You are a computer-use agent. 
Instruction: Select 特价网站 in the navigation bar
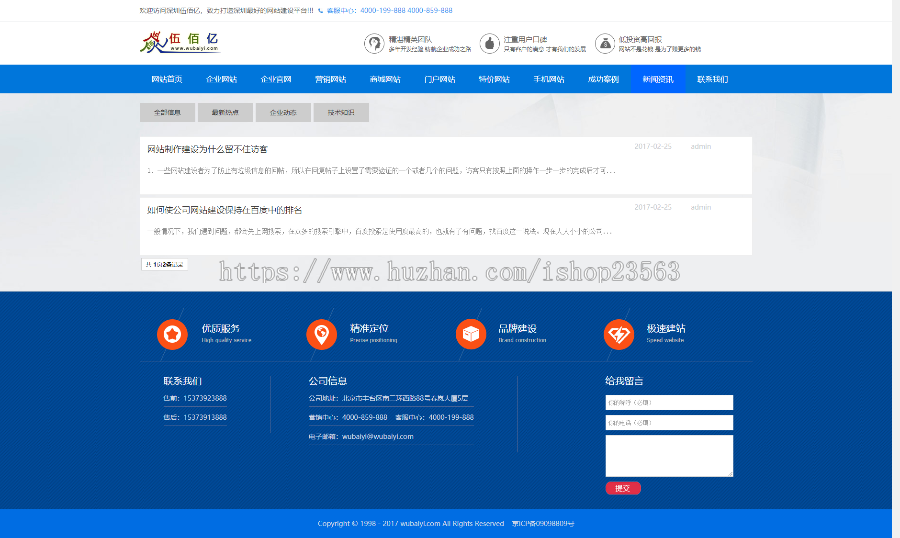tap(494, 79)
